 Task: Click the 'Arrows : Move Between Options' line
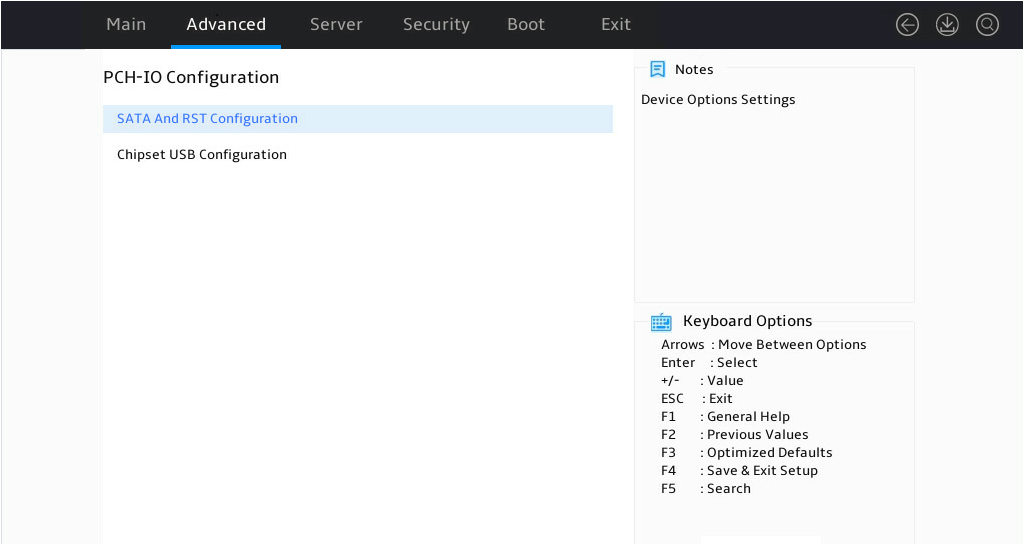763,344
